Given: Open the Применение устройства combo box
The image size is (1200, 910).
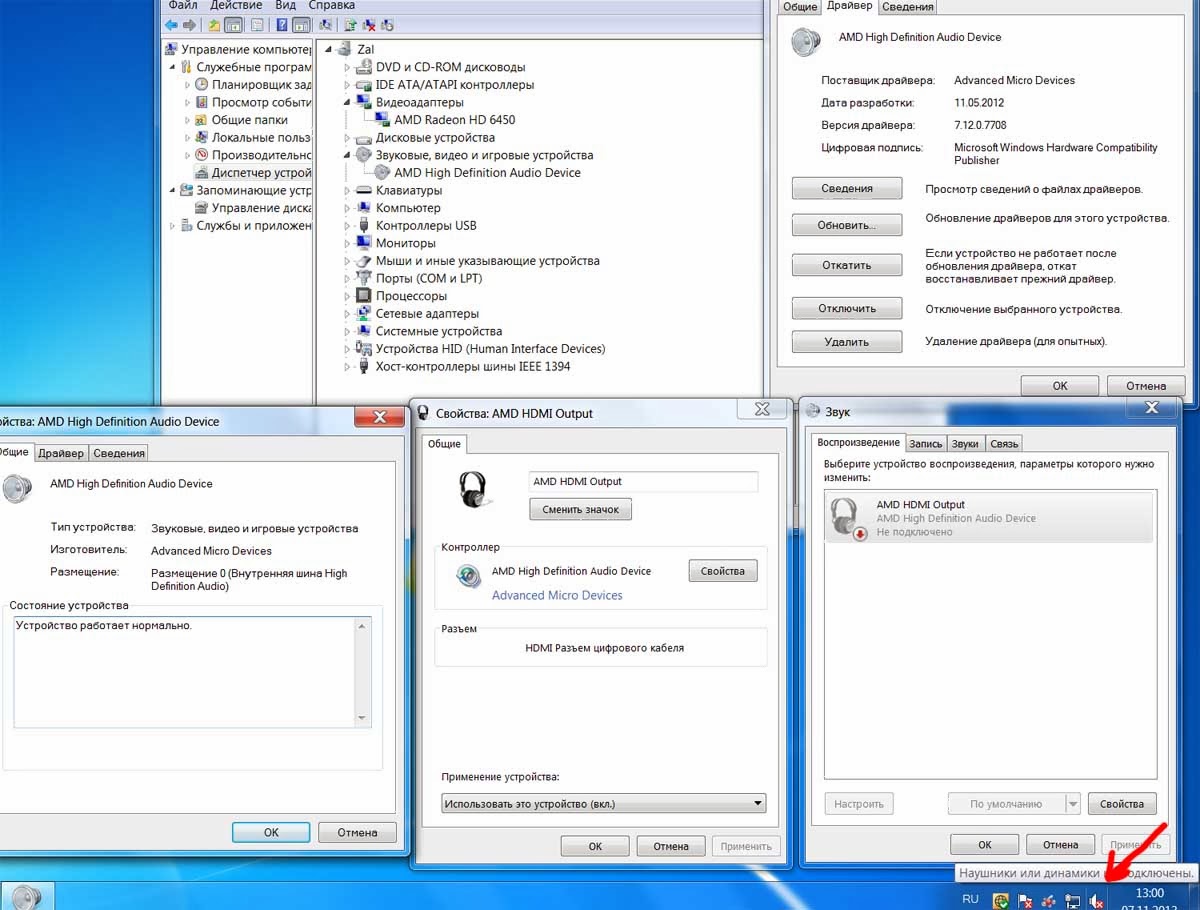Looking at the screenshot, I should (603, 803).
